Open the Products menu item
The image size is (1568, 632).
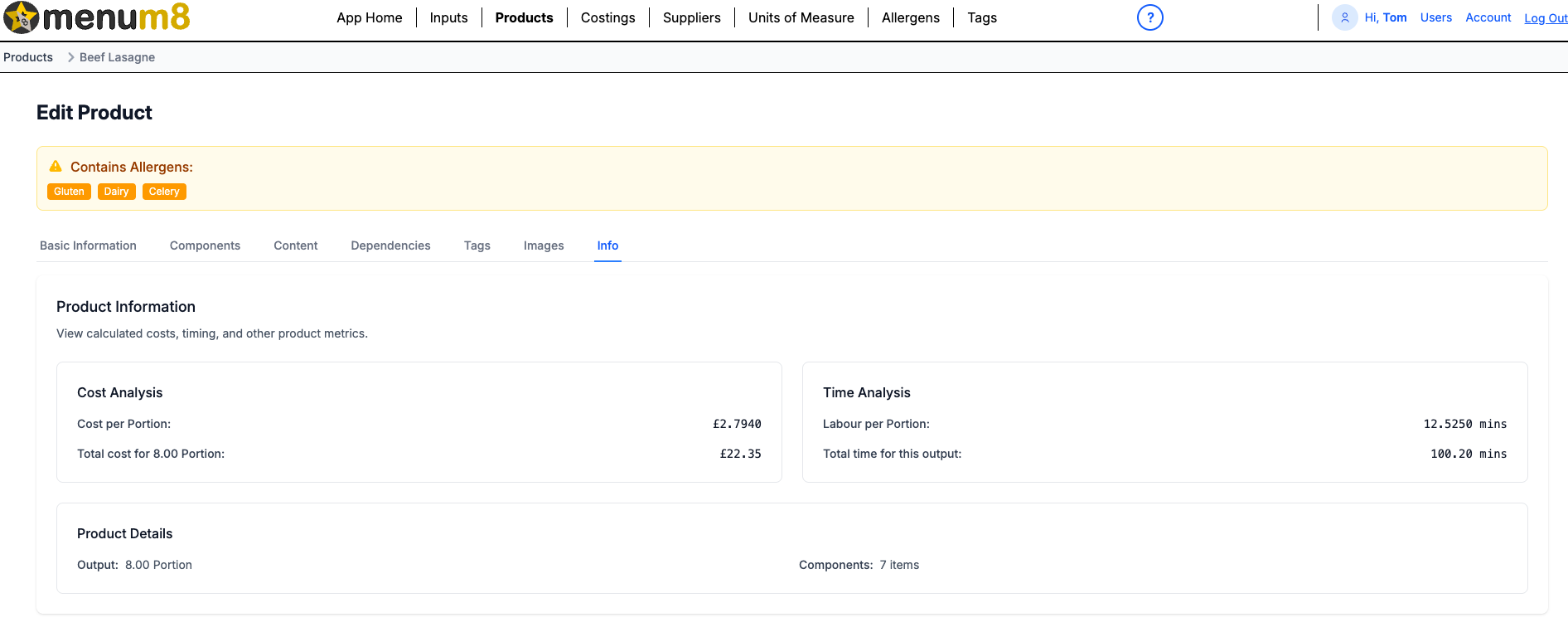point(524,17)
